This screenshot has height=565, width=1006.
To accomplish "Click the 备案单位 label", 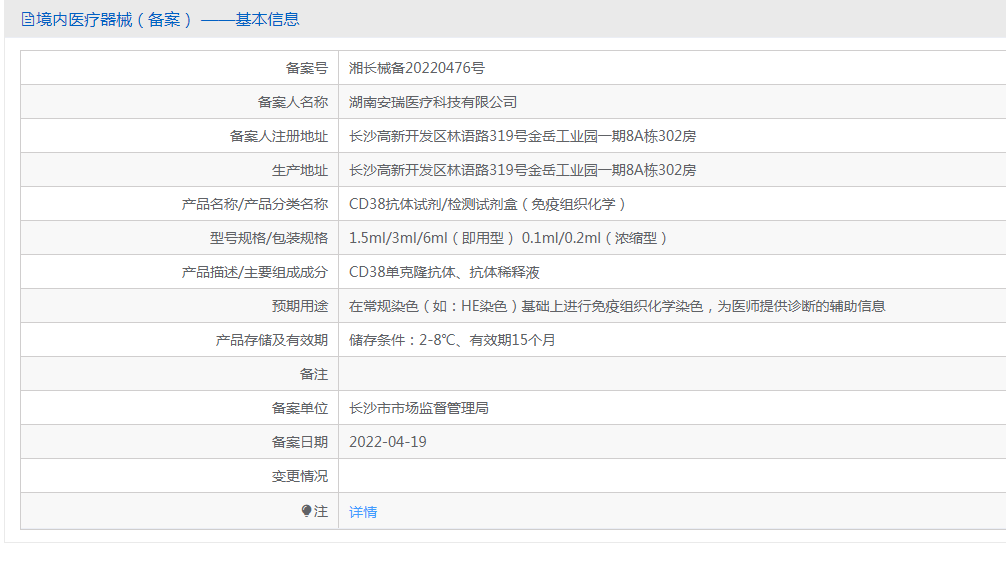I will pyautogui.click(x=300, y=408).
